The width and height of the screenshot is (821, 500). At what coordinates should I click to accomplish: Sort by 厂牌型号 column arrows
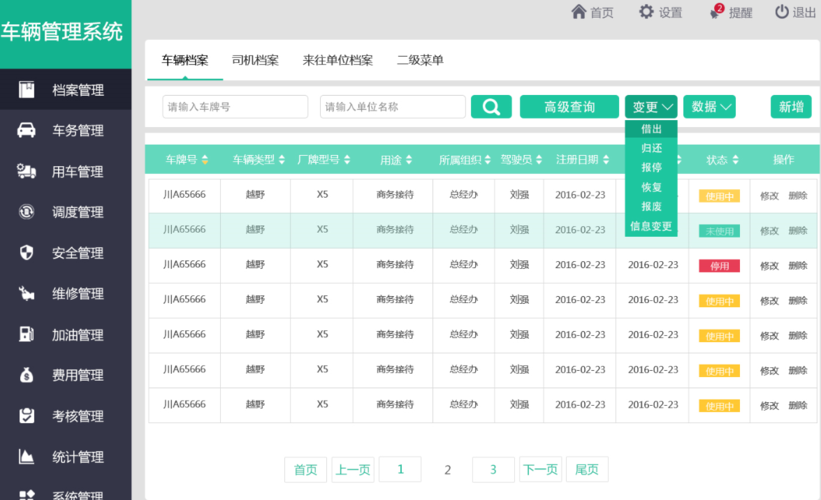347,160
